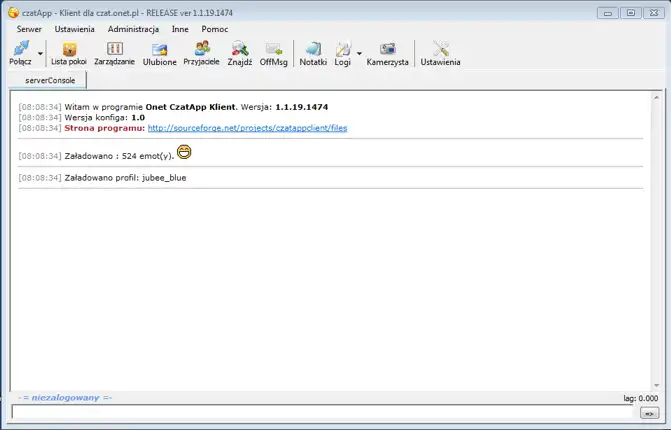Open the Inne menu
Screen dimensions: 671x430
(x=180, y=29)
